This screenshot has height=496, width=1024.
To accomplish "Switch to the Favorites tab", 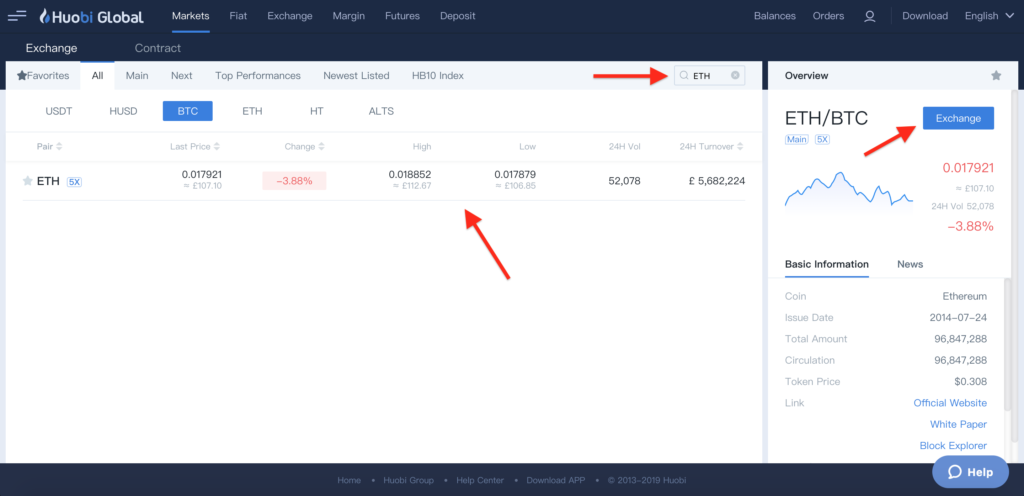I will 43,76.
